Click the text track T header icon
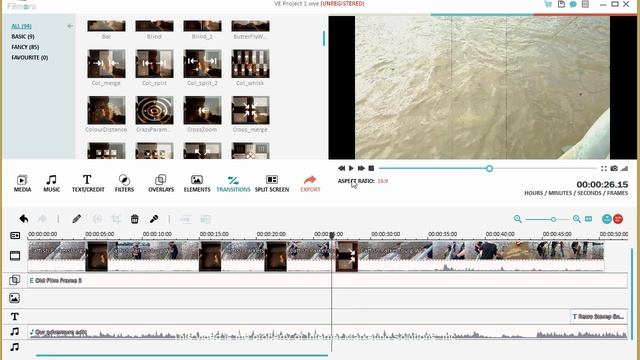The height and width of the screenshot is (360, 640). tap(15, 316)
